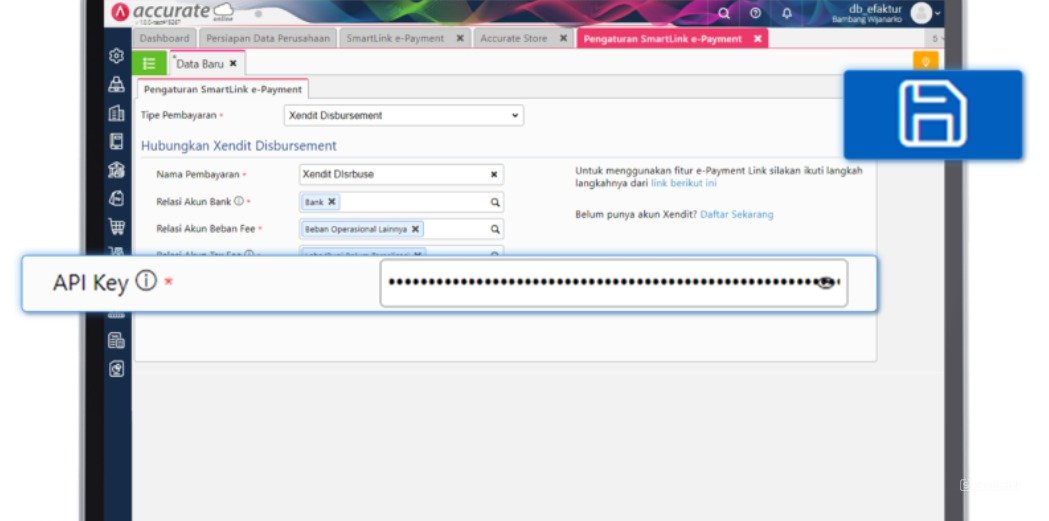Click the Daftar Sekarang link
Screen dimensions: 1049x521
pos(737,214)
